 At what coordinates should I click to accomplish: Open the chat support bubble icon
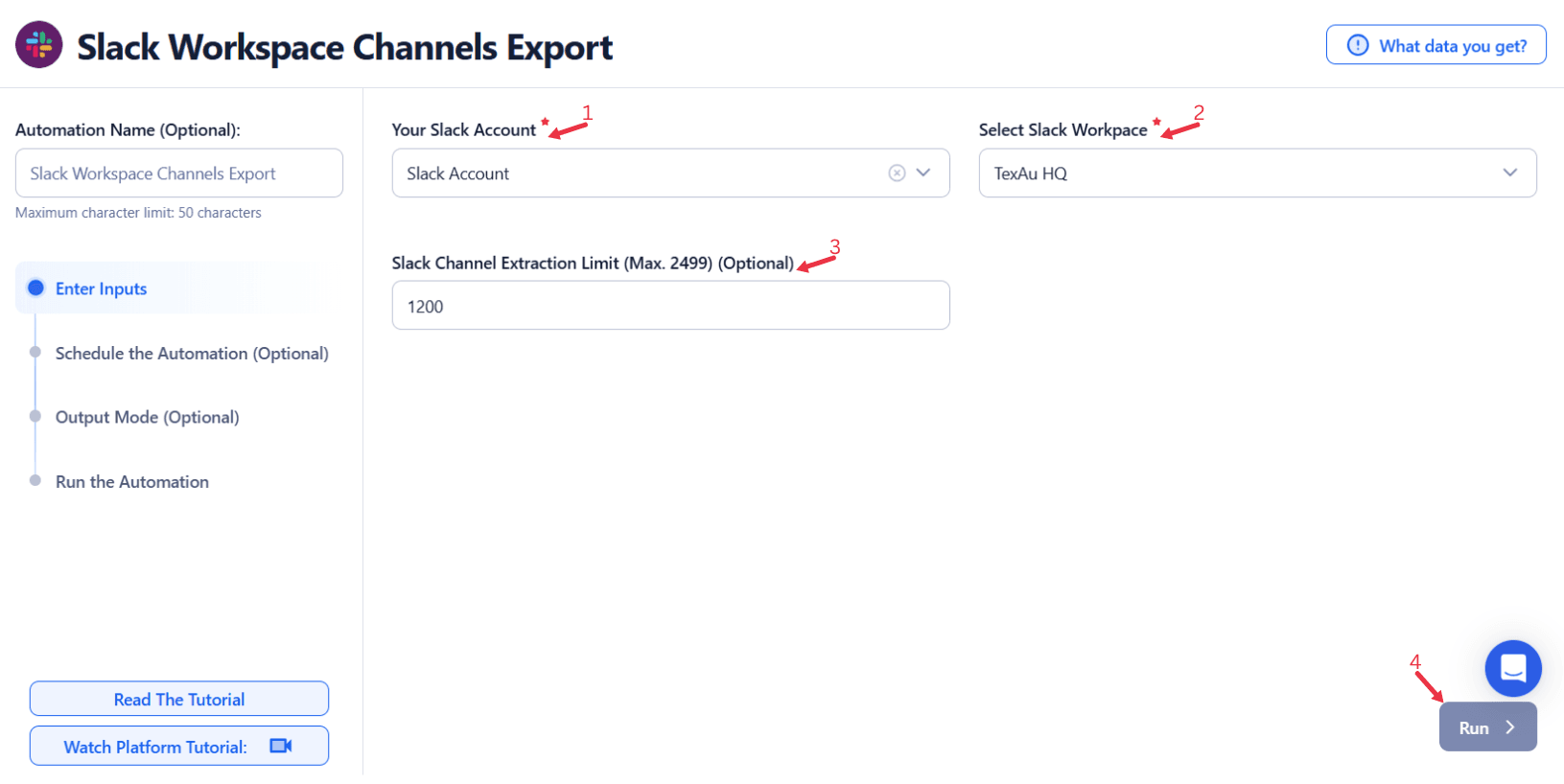point(1512,668)
